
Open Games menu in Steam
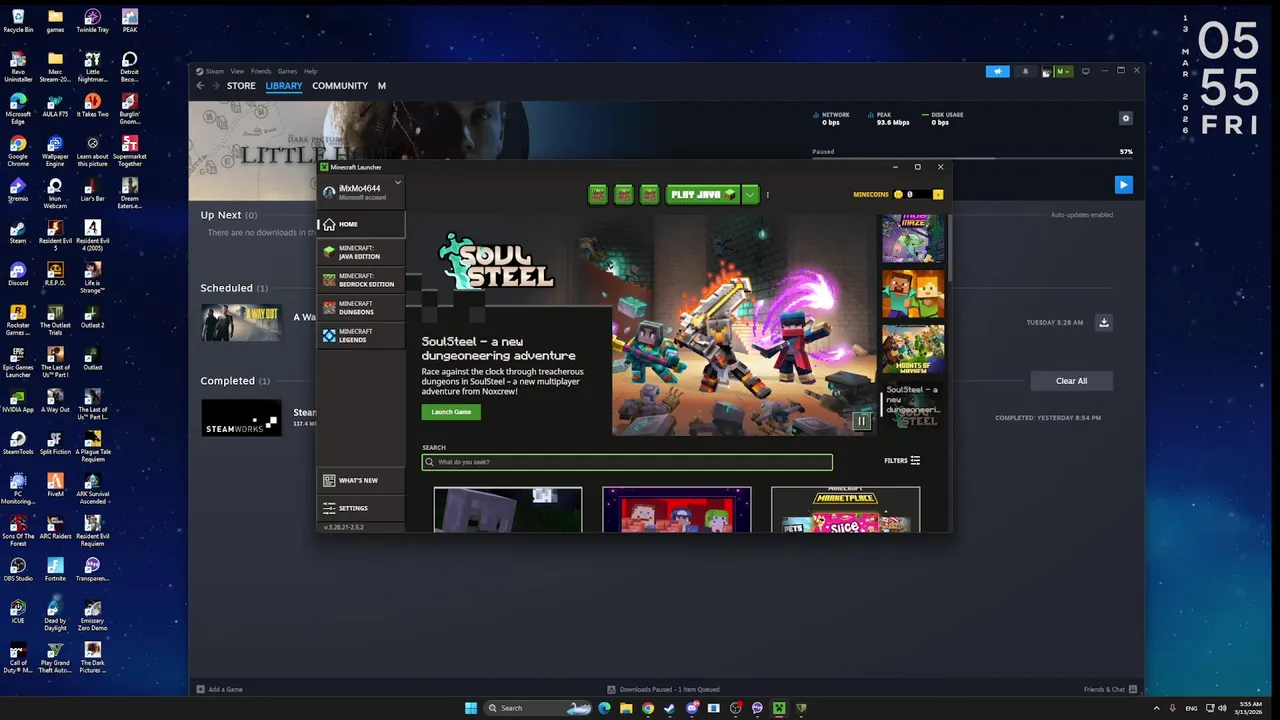point(287,71)
